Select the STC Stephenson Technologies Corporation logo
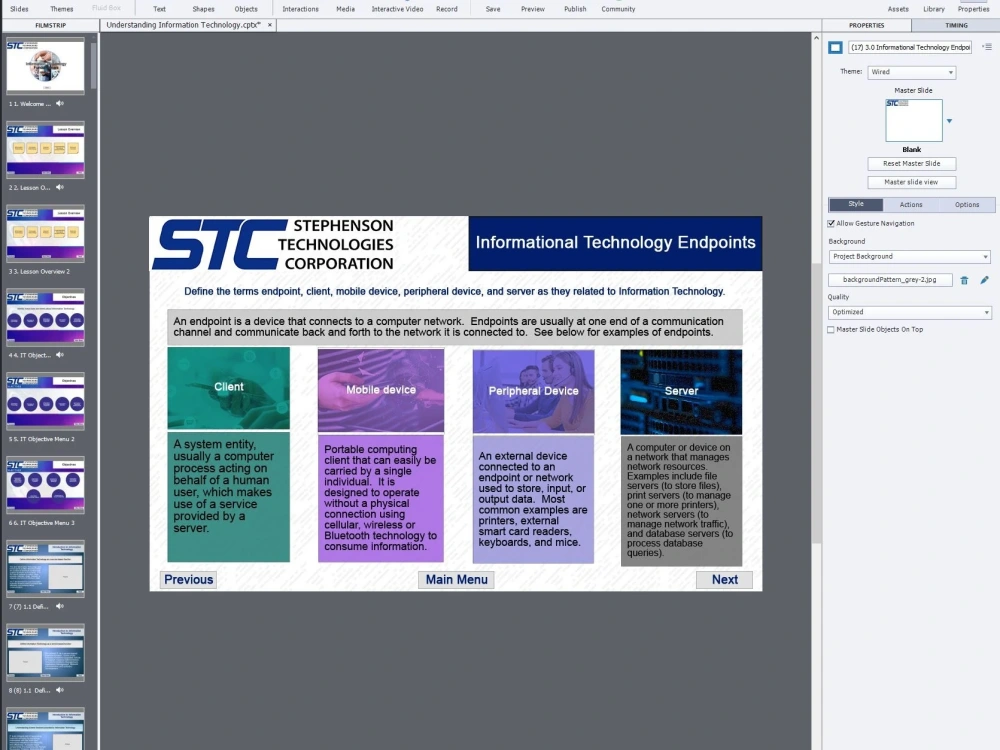Screen dimensions: 1000x750 (x=274, y=244)
